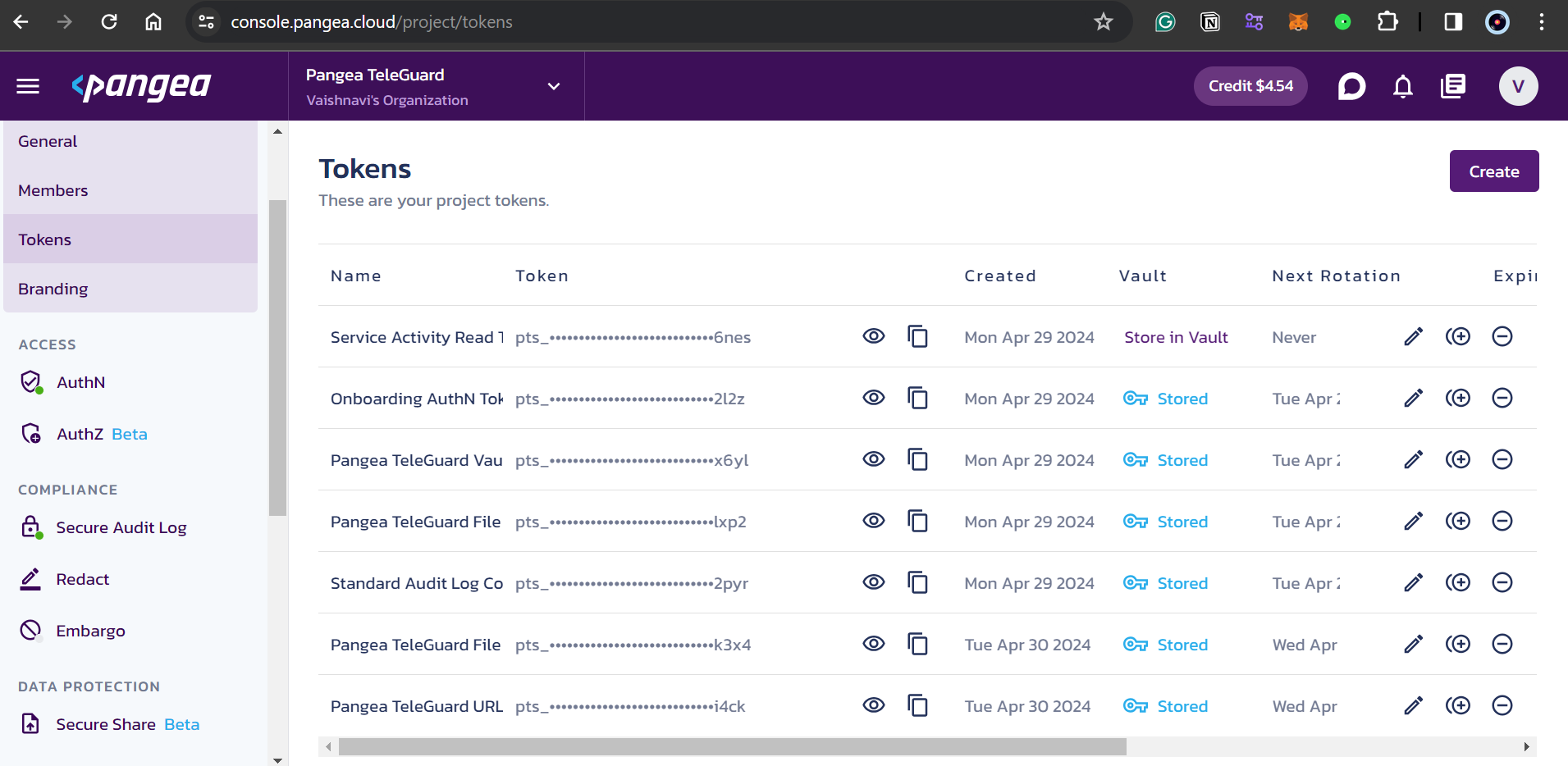1568x766 pixels.
Task: Edit the Pangea TeleGuard Vault token
Action: point(1413,459)
